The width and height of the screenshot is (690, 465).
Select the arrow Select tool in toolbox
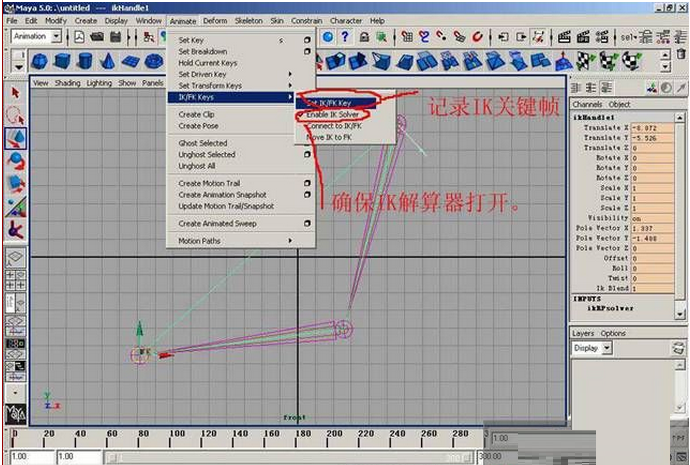click(15, 93)
